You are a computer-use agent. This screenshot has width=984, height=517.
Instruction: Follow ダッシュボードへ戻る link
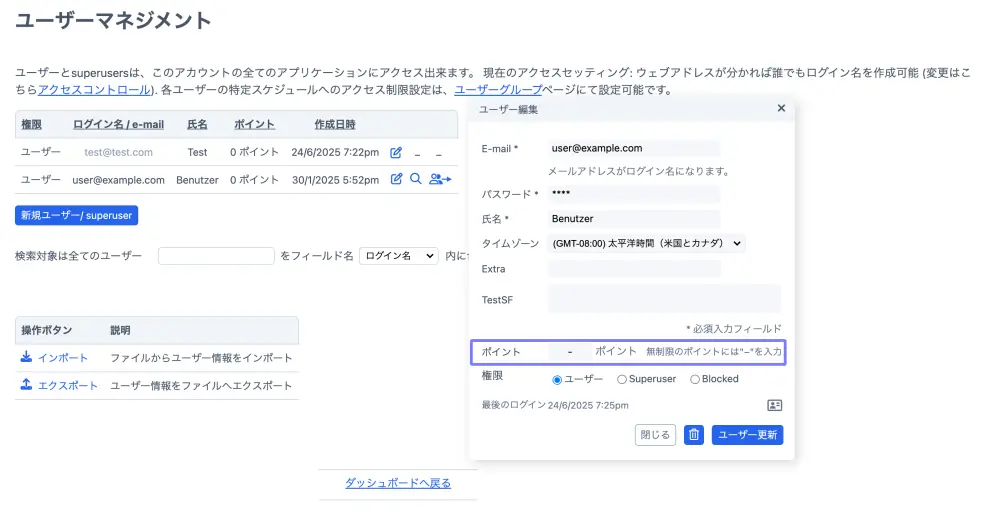coord(398,483)
